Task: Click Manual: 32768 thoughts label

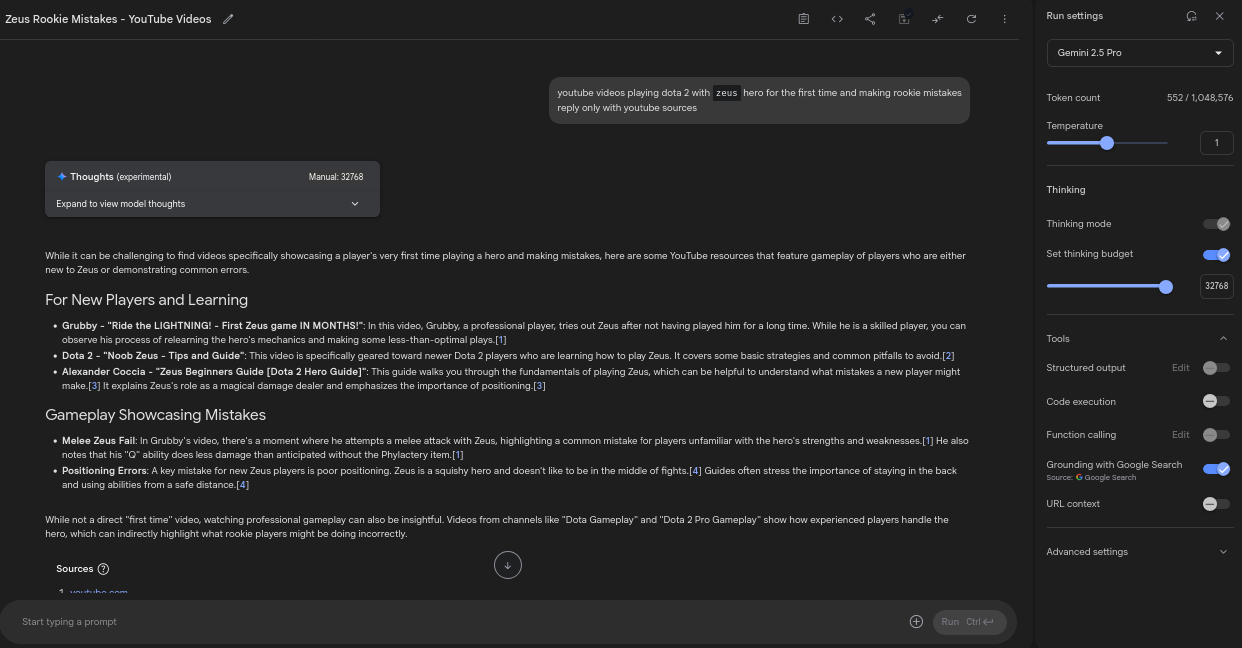Action: pos(336,177)
